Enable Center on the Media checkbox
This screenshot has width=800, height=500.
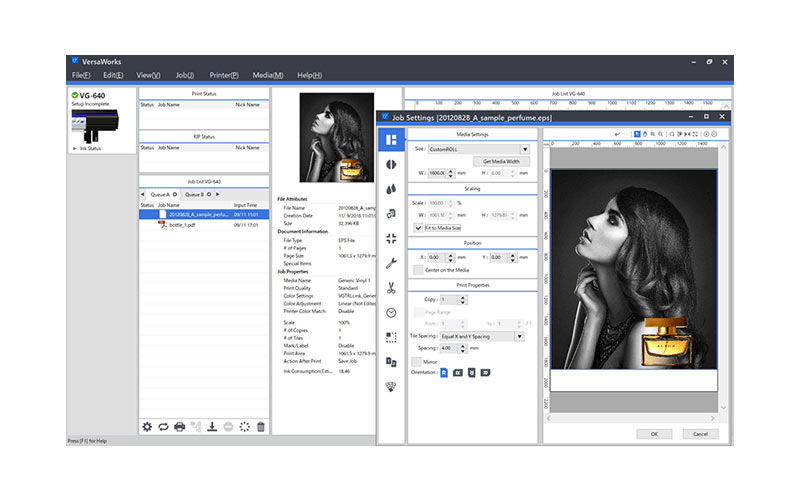(418, 270)
